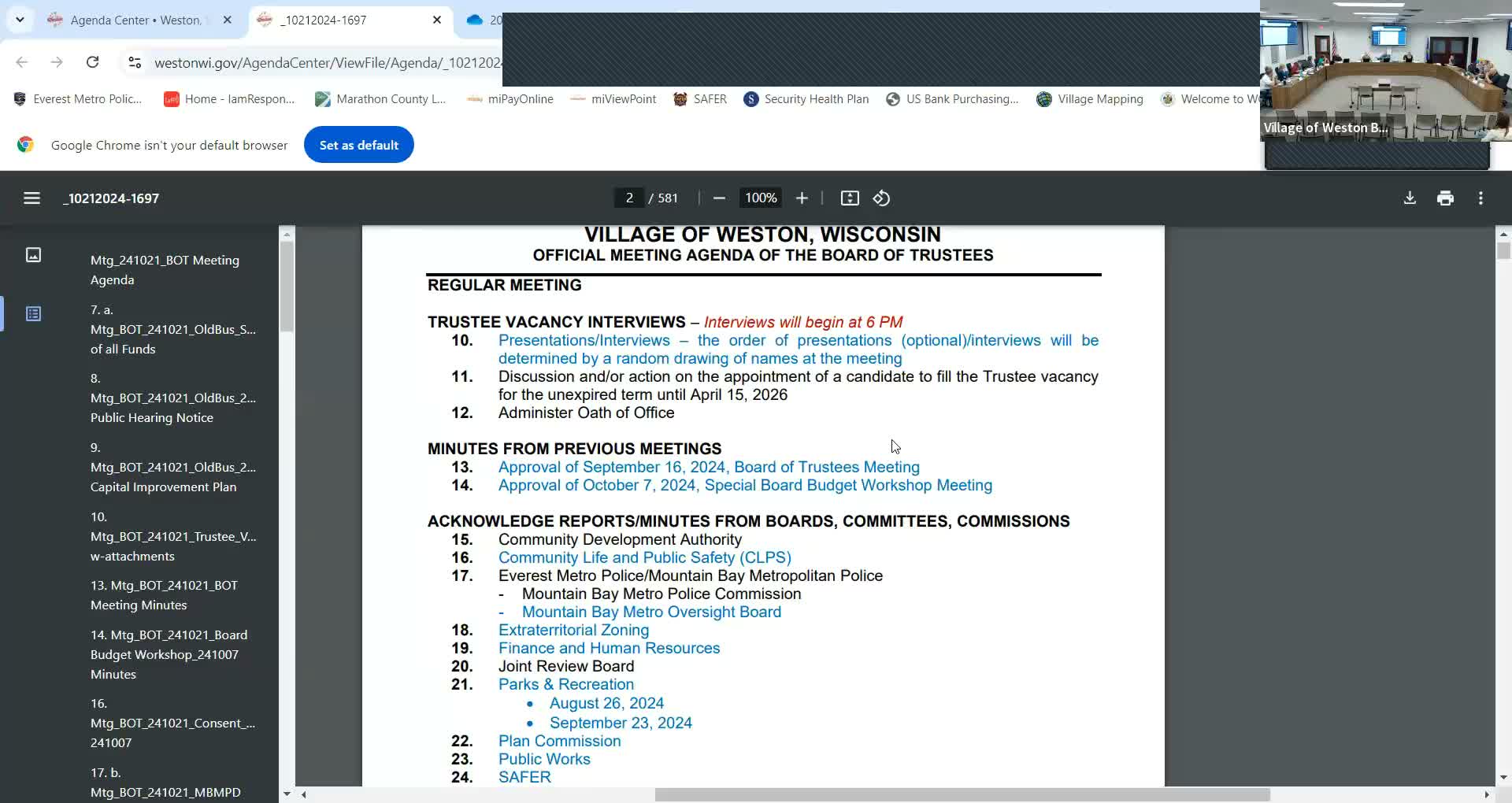Rotate the PDF counterclockwise
This screenshot has width=1512, height=803.
pos(882,198)
